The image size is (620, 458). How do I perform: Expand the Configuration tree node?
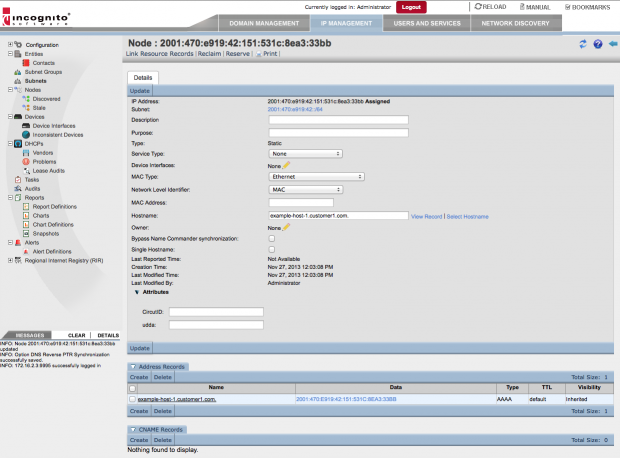(10, 44)
